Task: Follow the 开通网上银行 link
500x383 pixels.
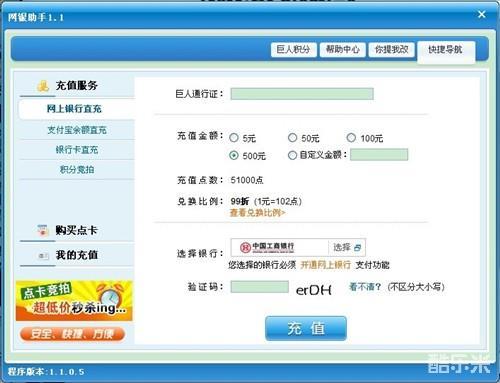Action: coord(326,265)
